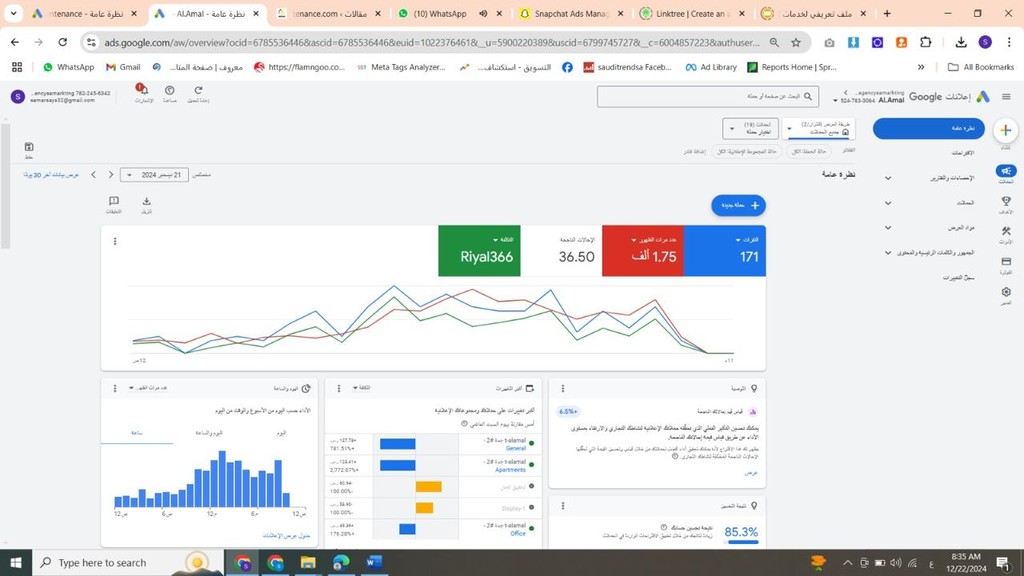This screenshot has height=576, width=1024.
Task: Open the Google Ads hamburger main menu
Action: (x=1006, y=97)
